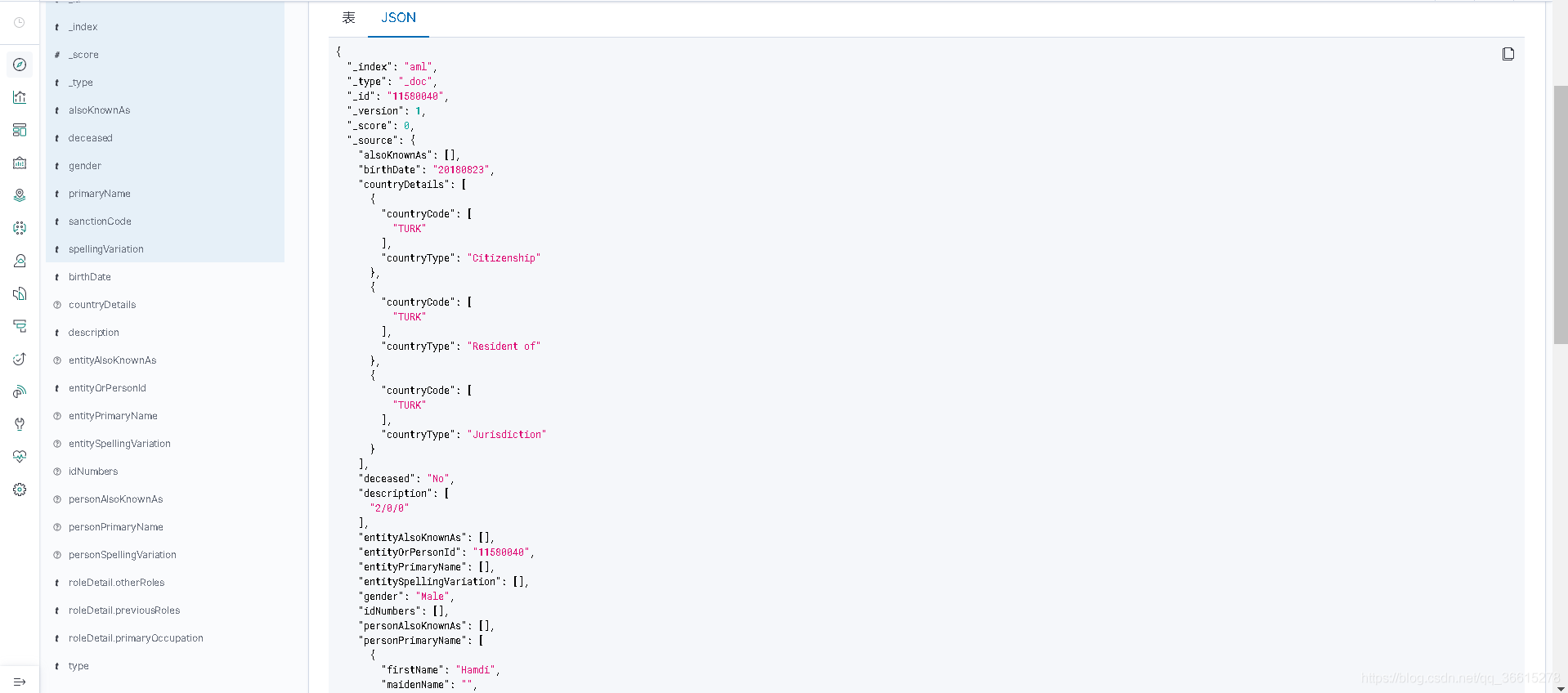This screenshot has height=693, width=1568.
Task: Click unknown-type icon beside countryDetails
Action: 57,305
